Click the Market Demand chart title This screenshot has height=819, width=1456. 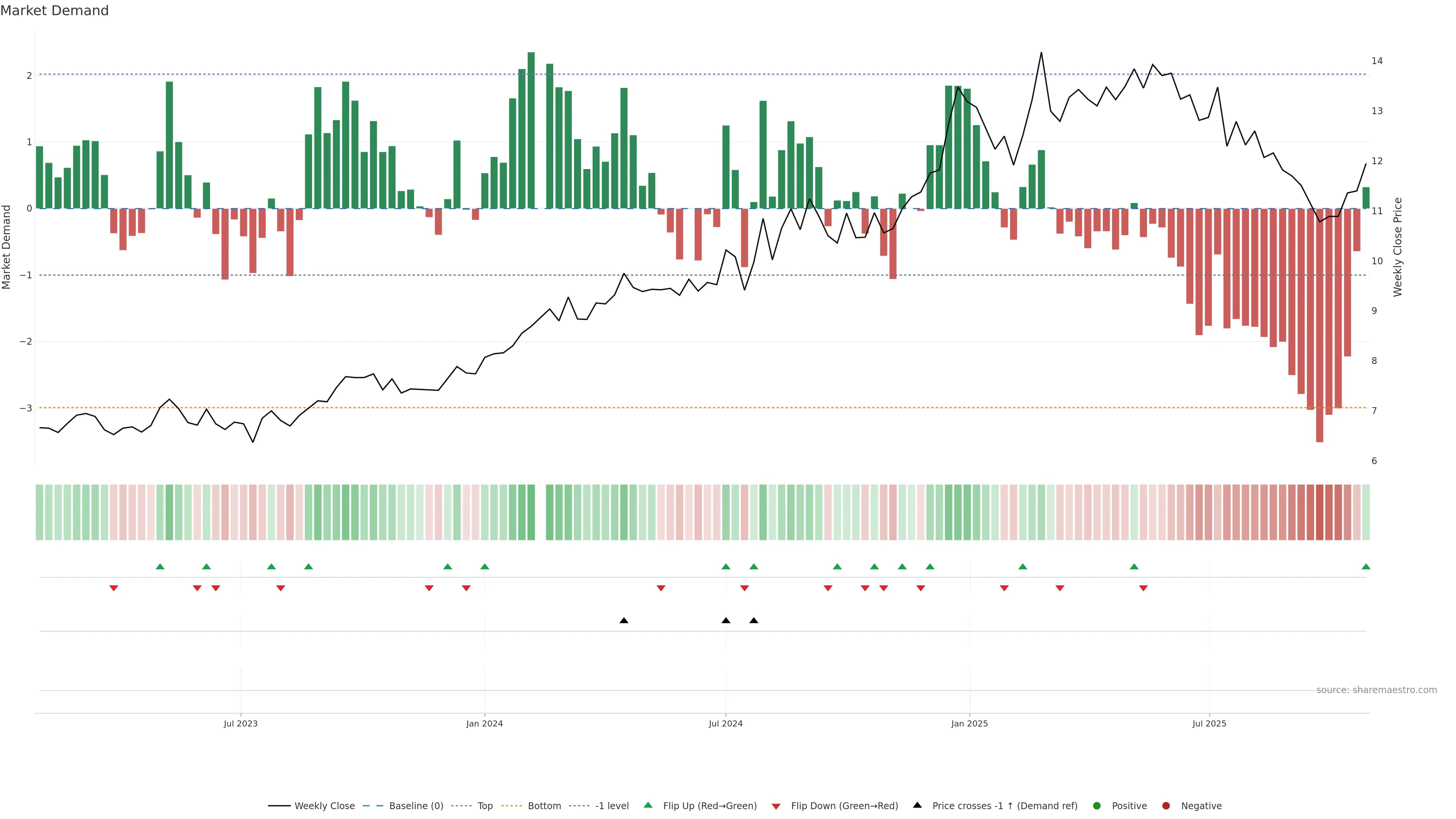[x=55, y=11]
